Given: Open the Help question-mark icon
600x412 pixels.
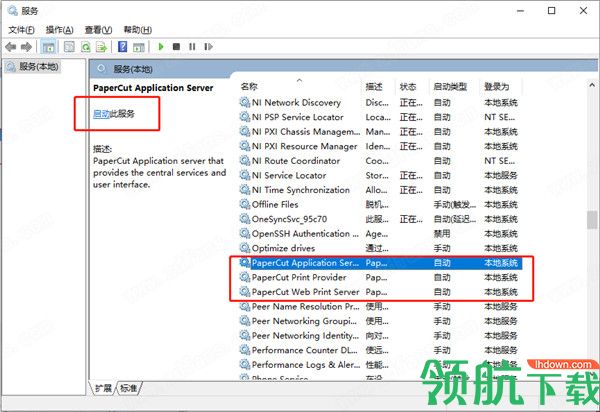Looking at the screenshot, I should pyautogui.click(x=123, y=47).
